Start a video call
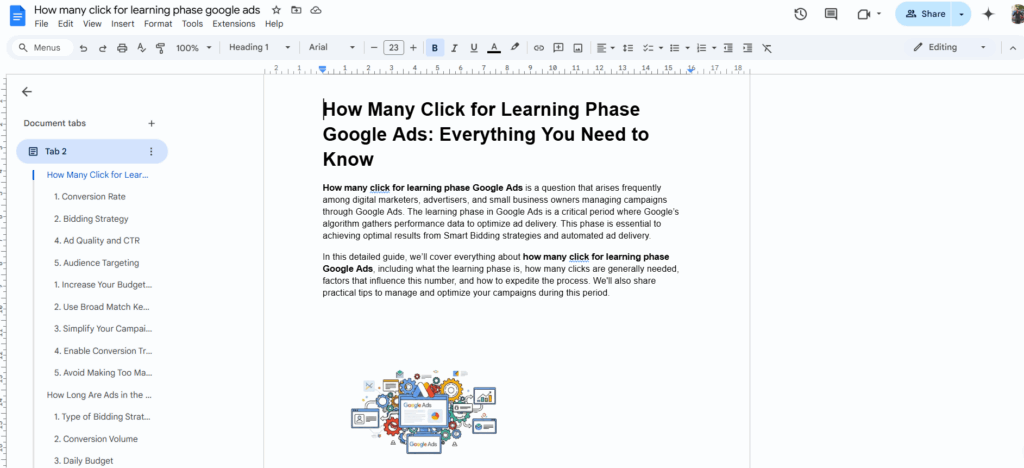 click(x=864, y=14)
